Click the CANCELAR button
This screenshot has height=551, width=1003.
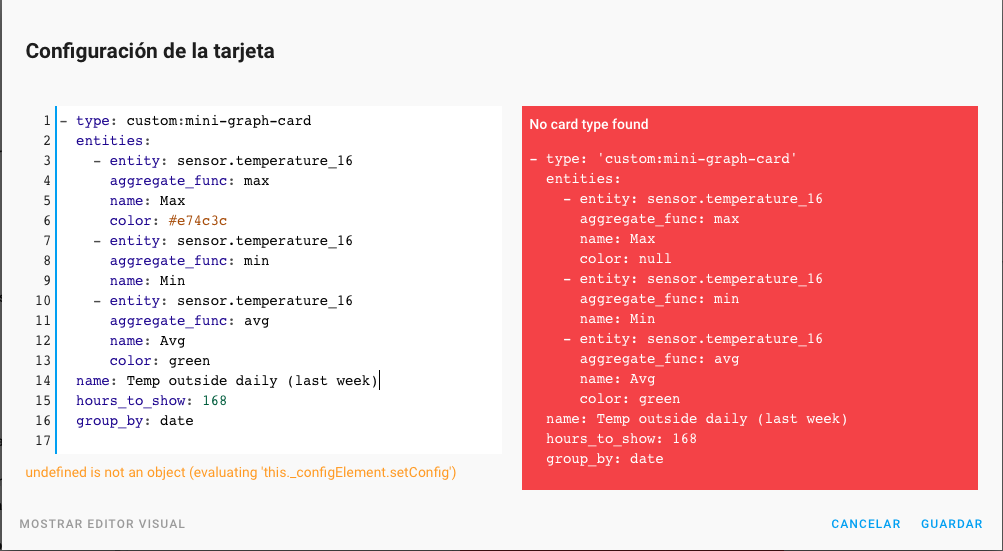pyautogui.click(x=865, y=523)
